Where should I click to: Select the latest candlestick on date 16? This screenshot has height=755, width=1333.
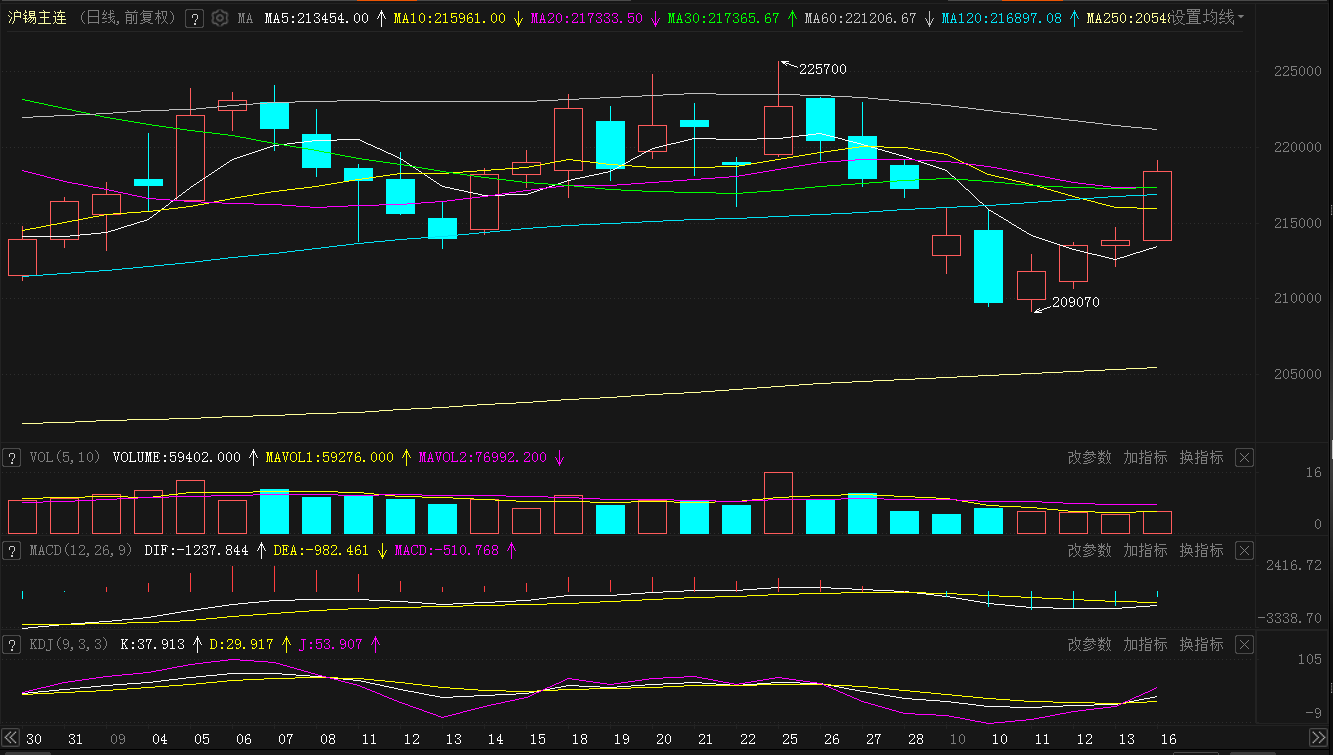pos(1157,206)
